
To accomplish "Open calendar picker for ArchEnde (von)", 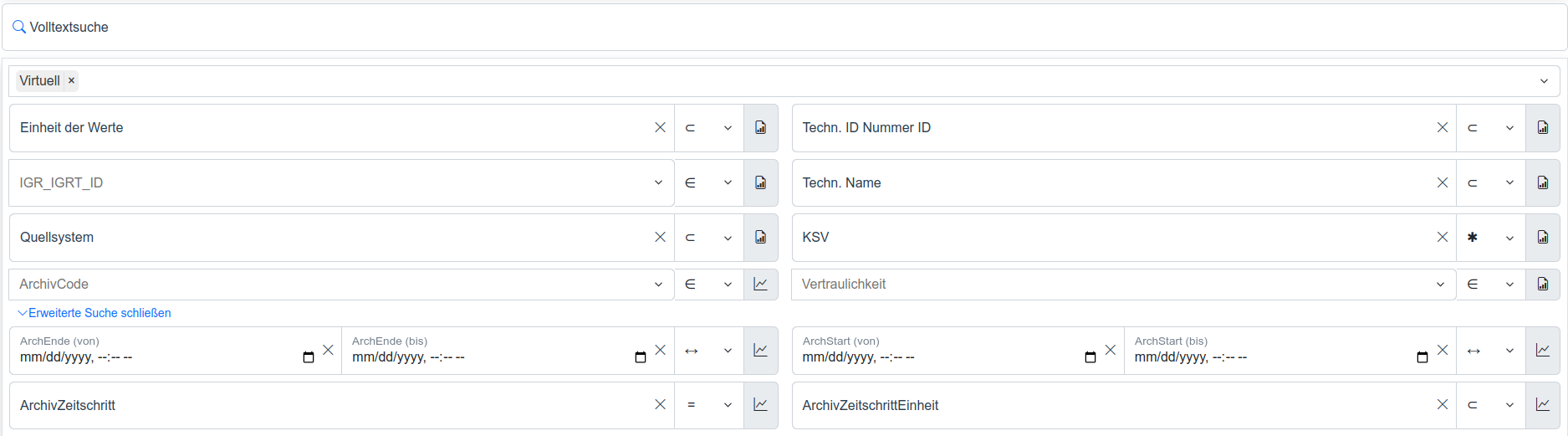I will 309,357.
